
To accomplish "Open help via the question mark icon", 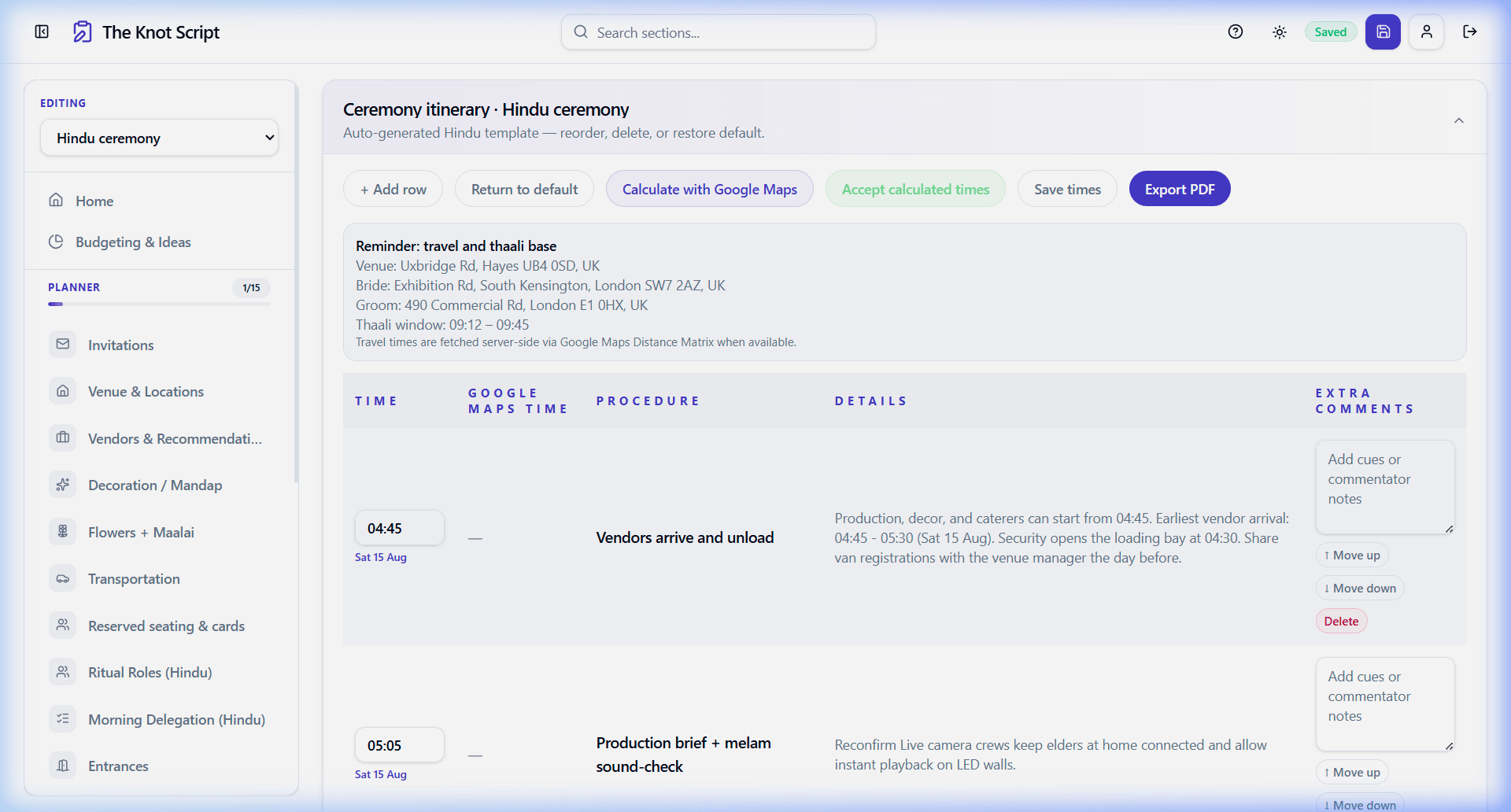I will (x=1236, y=31).
